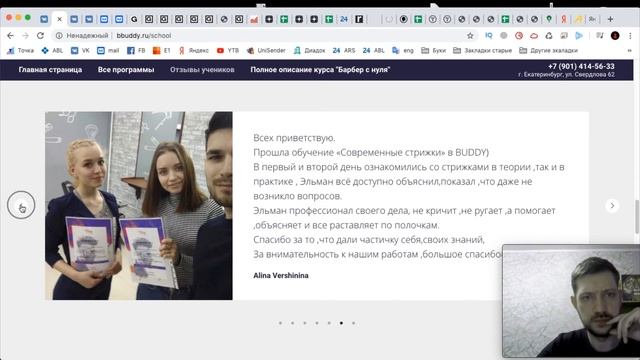
Task: Click reviewer name Alina Vershinina
Action: coord(281,276)
